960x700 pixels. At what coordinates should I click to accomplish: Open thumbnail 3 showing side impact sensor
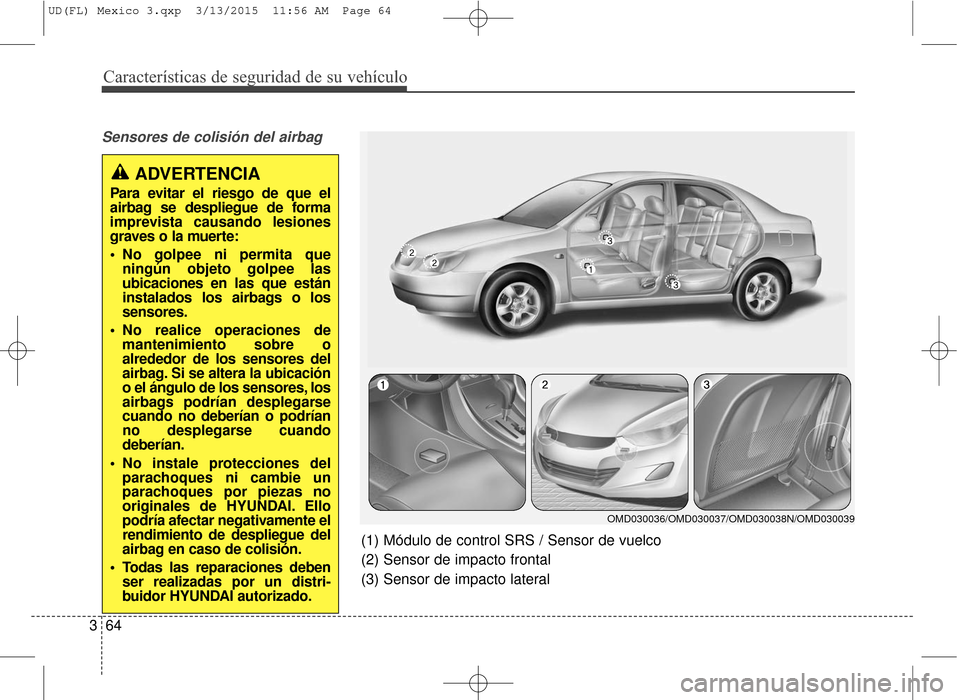tap(772, 442)
